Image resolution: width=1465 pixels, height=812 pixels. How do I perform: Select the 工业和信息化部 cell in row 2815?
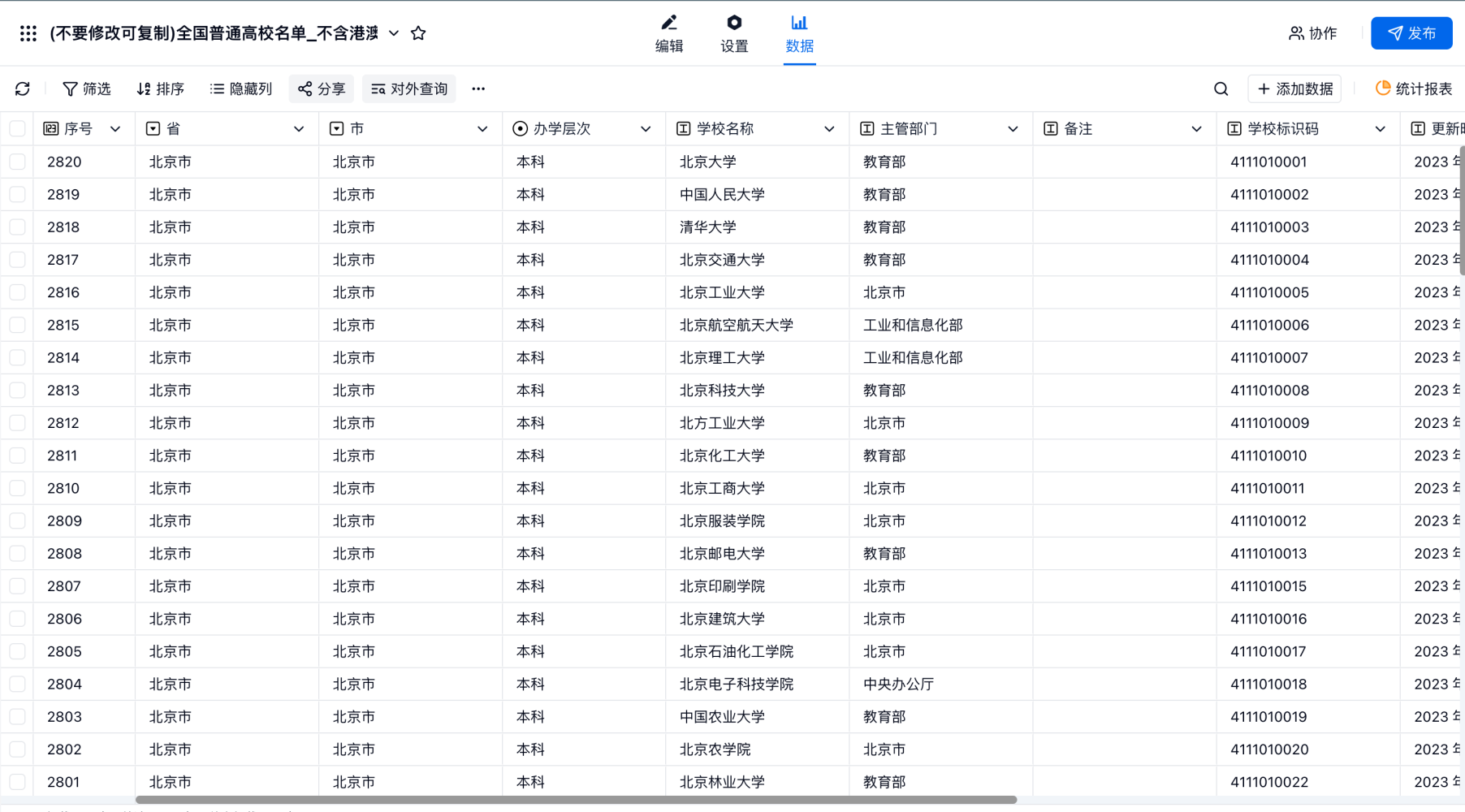[x=940, y=325]
